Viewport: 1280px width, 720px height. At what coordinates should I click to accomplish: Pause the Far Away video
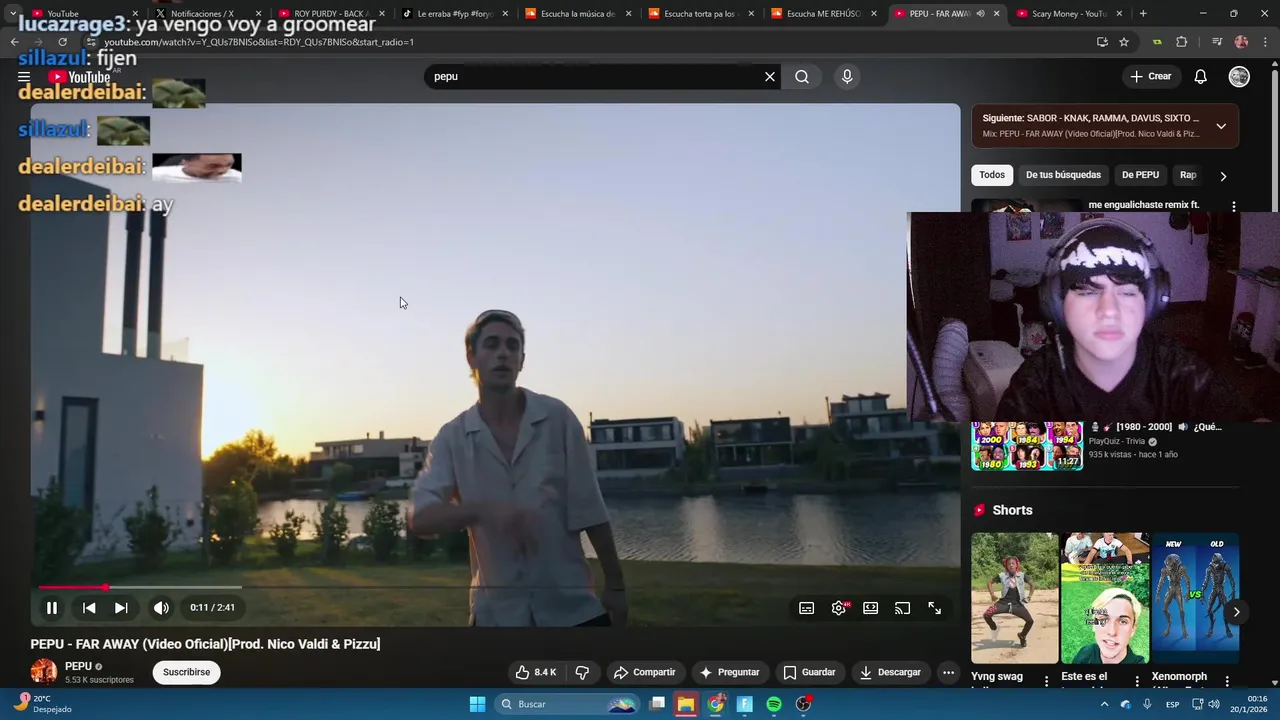pyautogui.click(x=52, y=608)
